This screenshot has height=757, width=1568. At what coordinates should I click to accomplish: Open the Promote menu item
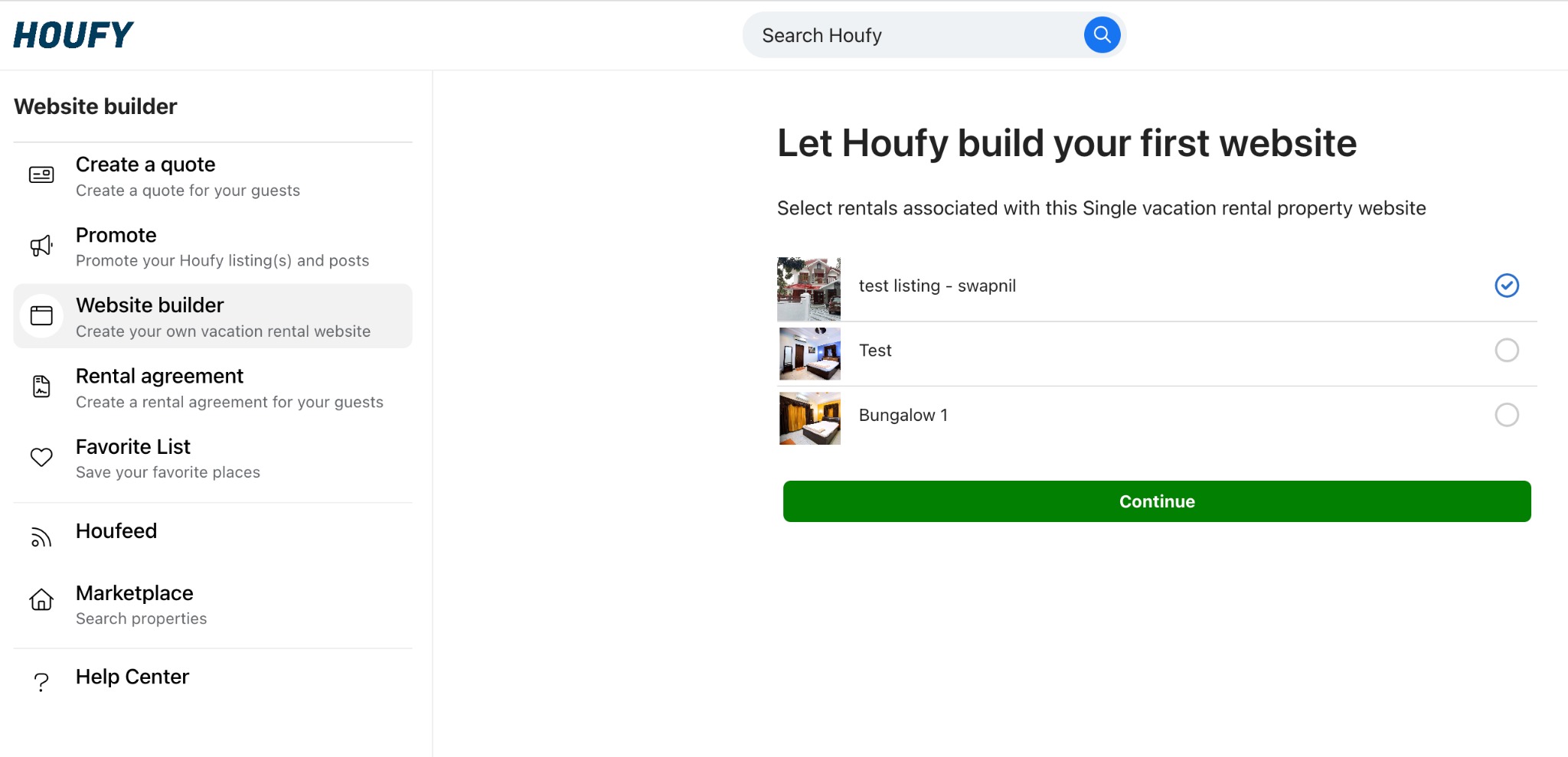point(213,247)
